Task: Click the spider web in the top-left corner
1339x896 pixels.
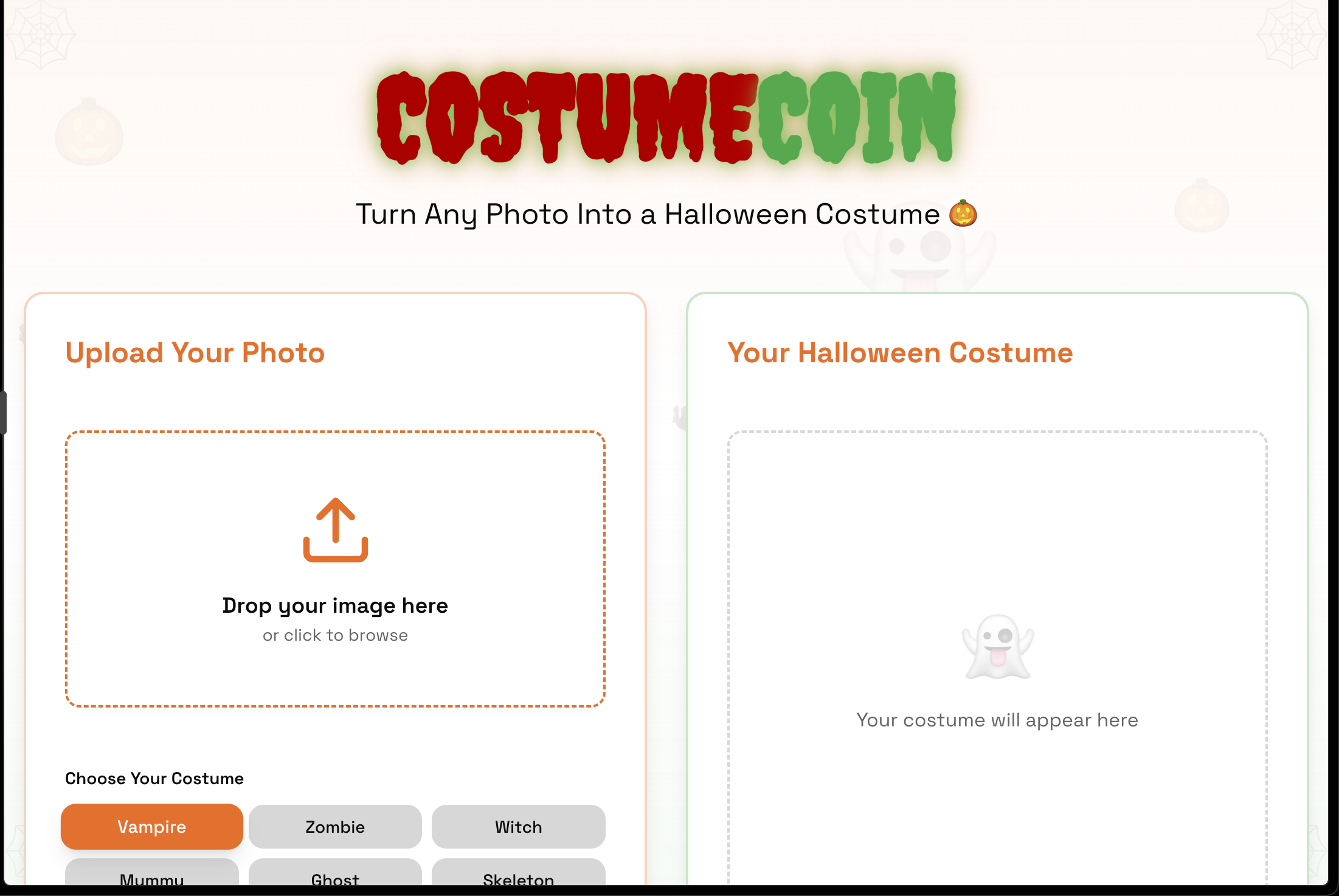Action: click(x=40, y=34)
